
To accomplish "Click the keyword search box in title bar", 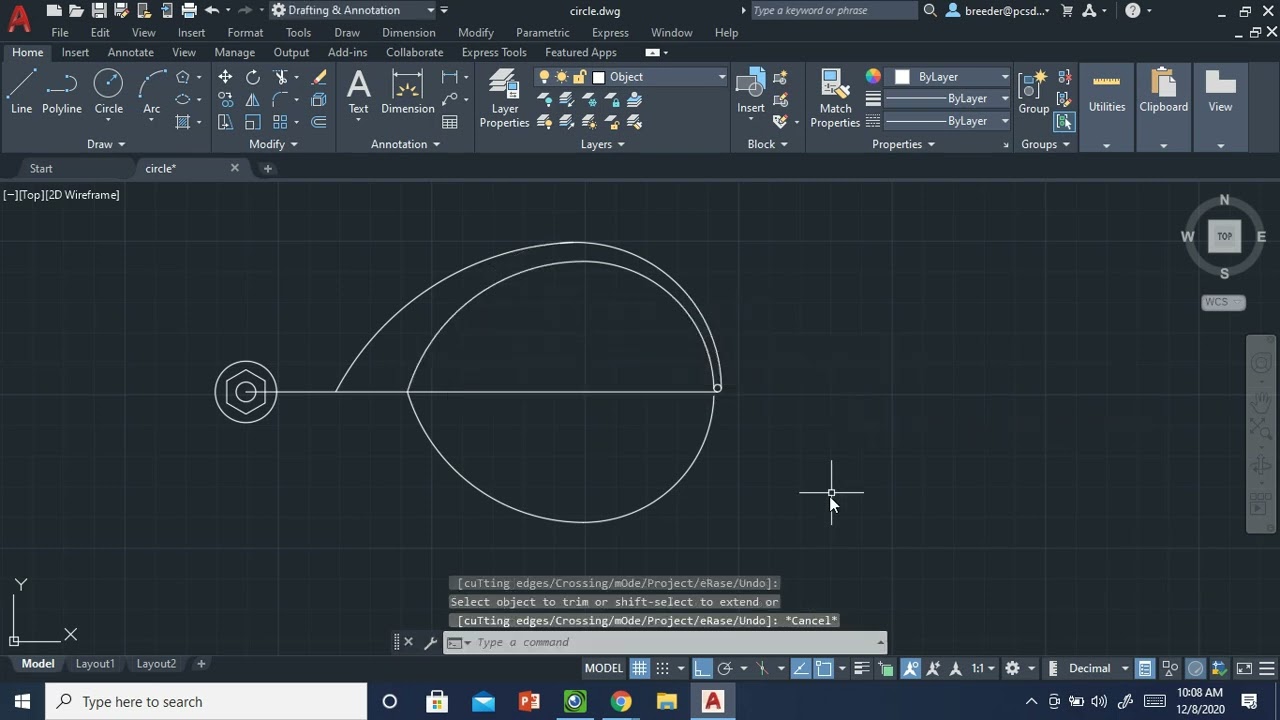I will (x=833, y=10).
